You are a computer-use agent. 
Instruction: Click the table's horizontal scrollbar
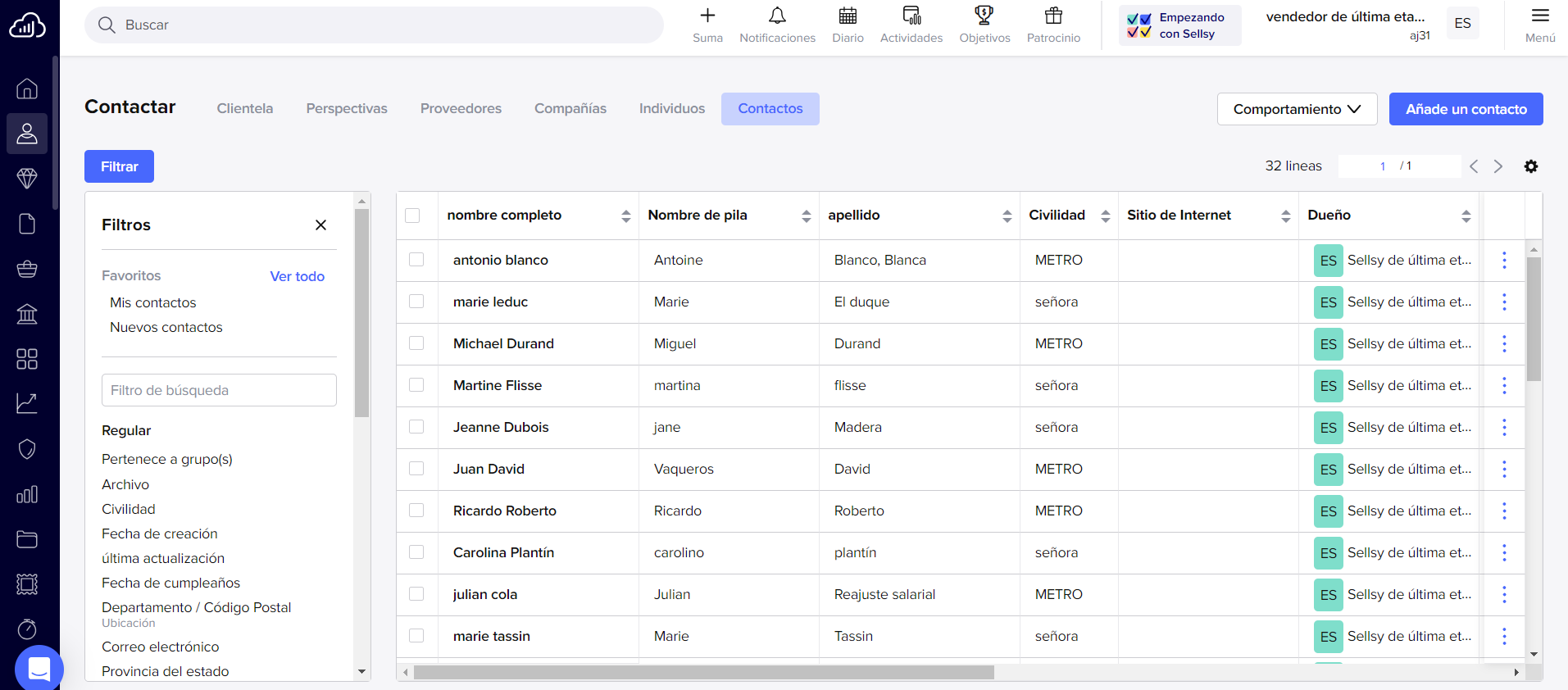(x=703, y=672)
